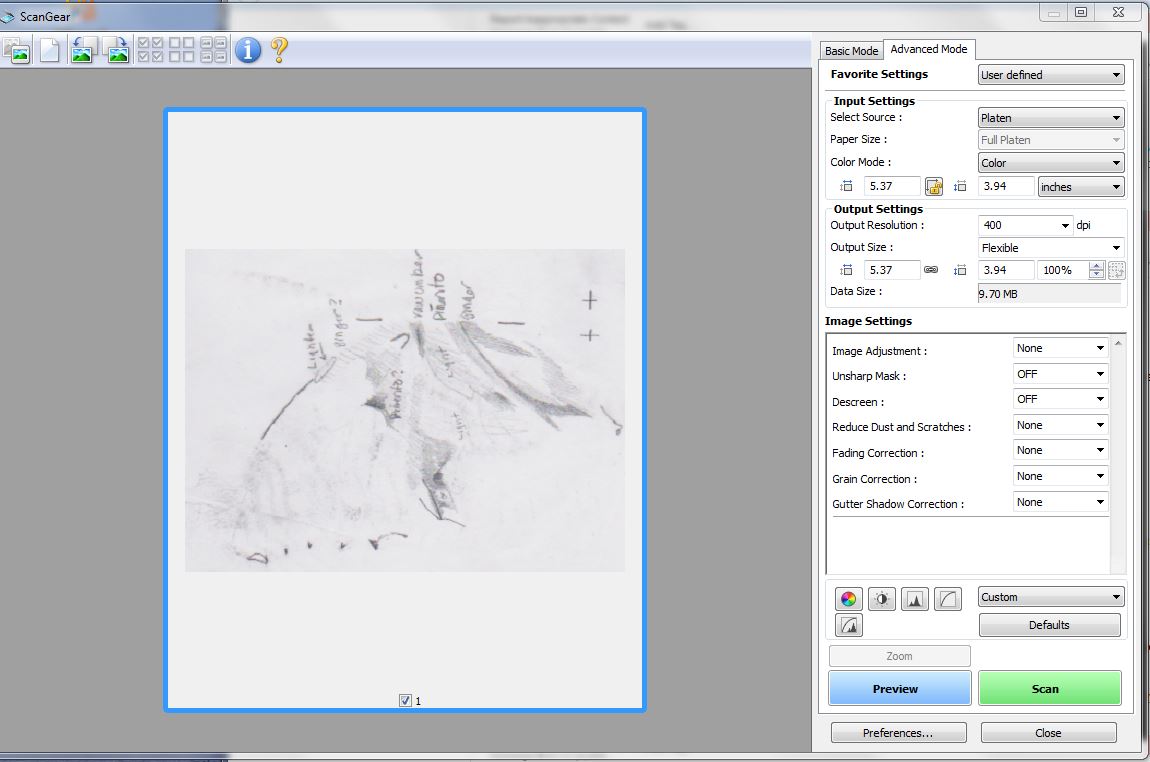Open the Final Review adjustment icon
The image size is (1150, 762).
848,624
